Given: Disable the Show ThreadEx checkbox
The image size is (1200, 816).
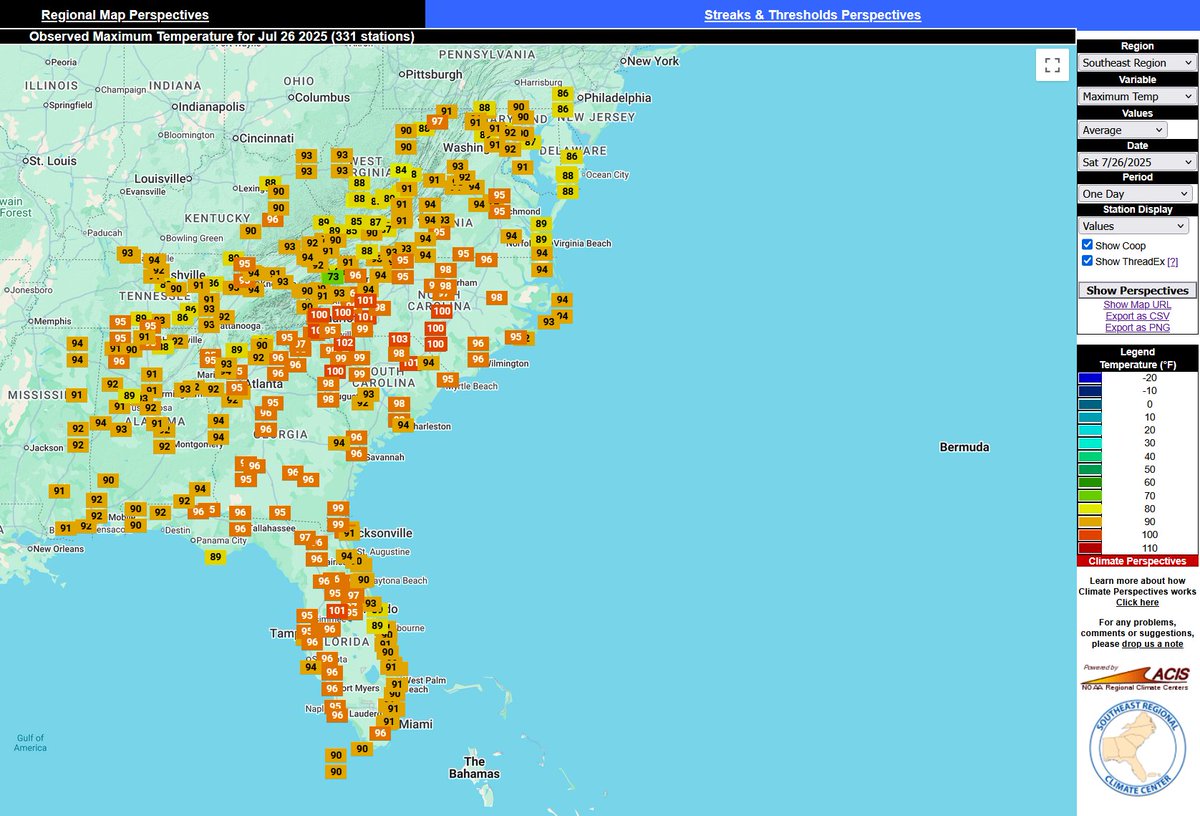Looking at the screenshot, I should coord(1087,261).
